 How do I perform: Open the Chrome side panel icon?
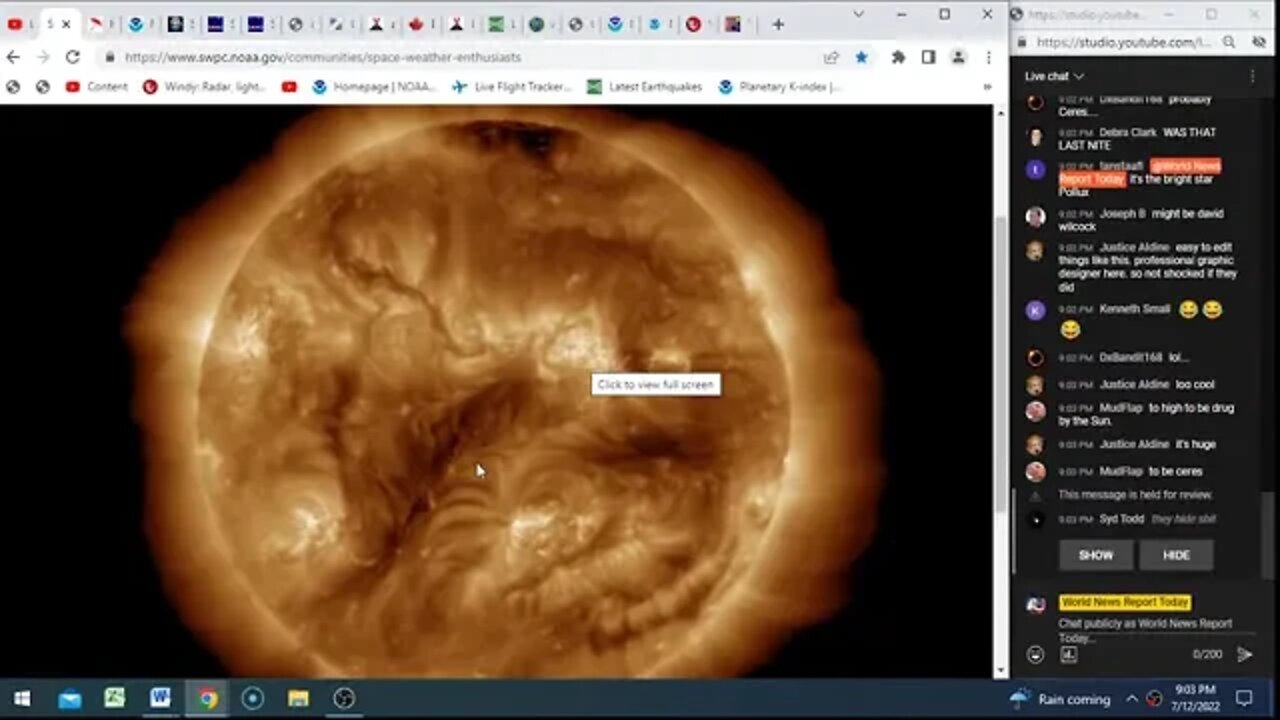click(x=928, y=58)
